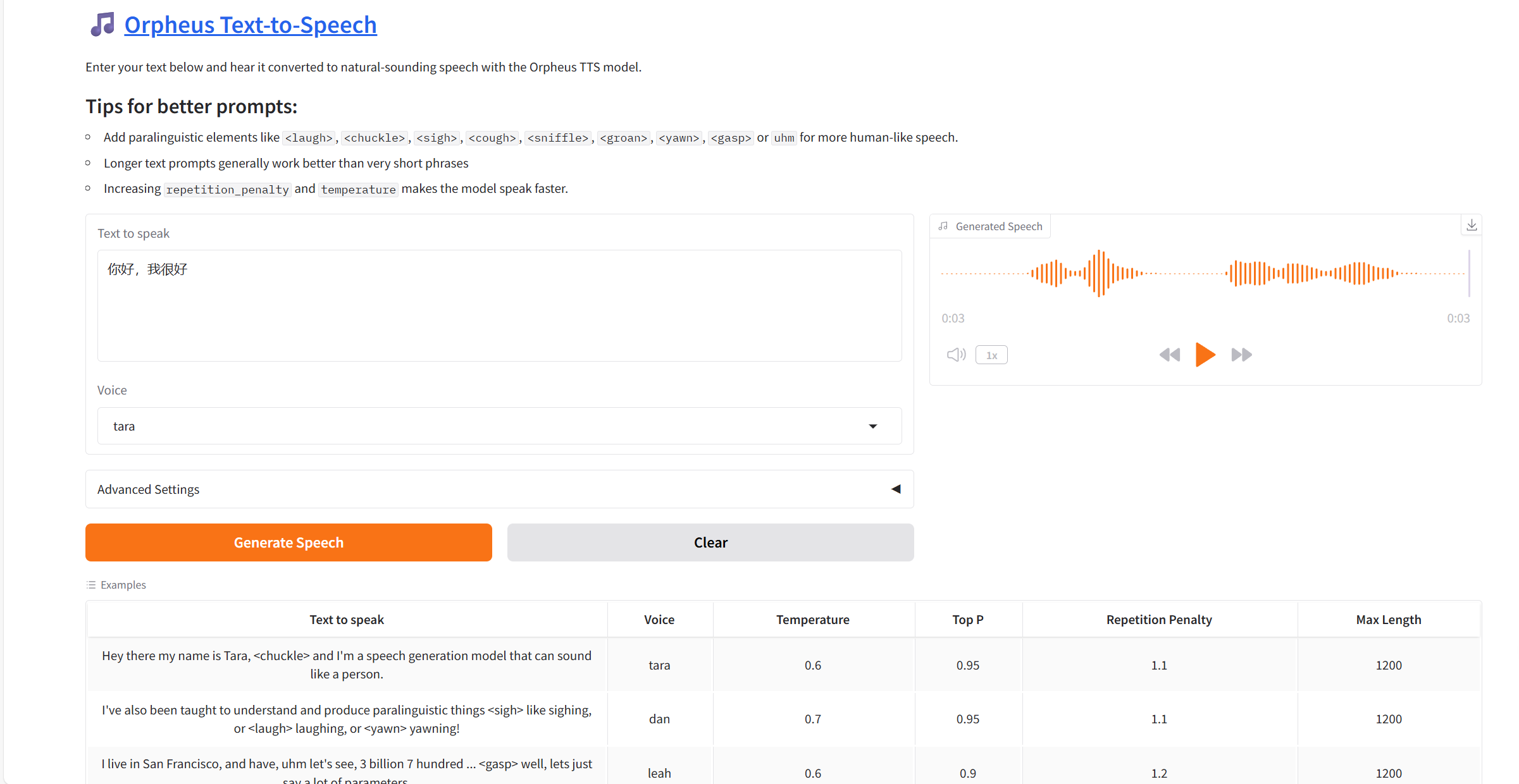
Task: Click the Generated Speech label icon
Action: tap(943, 226)
